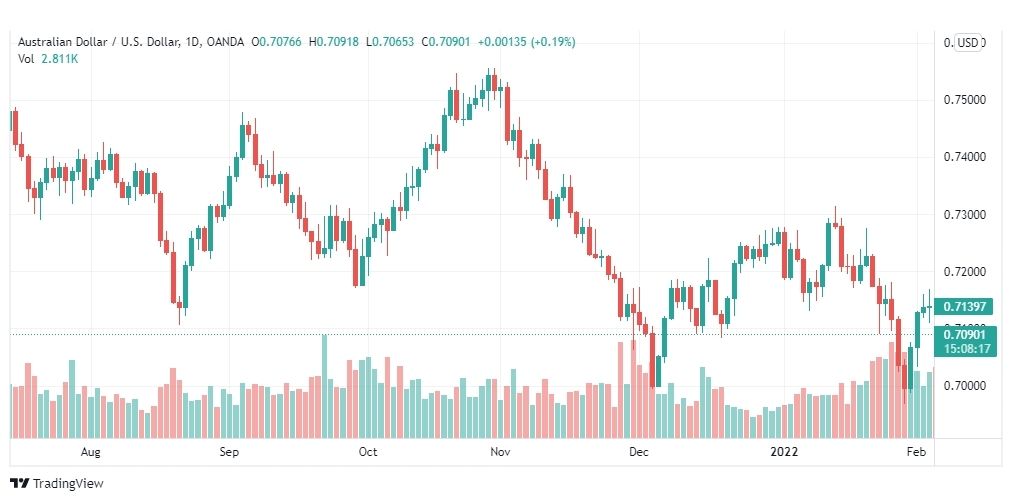This screenshot has height=501, width=1012.
Task: Click the Feb label on time axis
Action: pyautogui.click(x=916, y=452)
